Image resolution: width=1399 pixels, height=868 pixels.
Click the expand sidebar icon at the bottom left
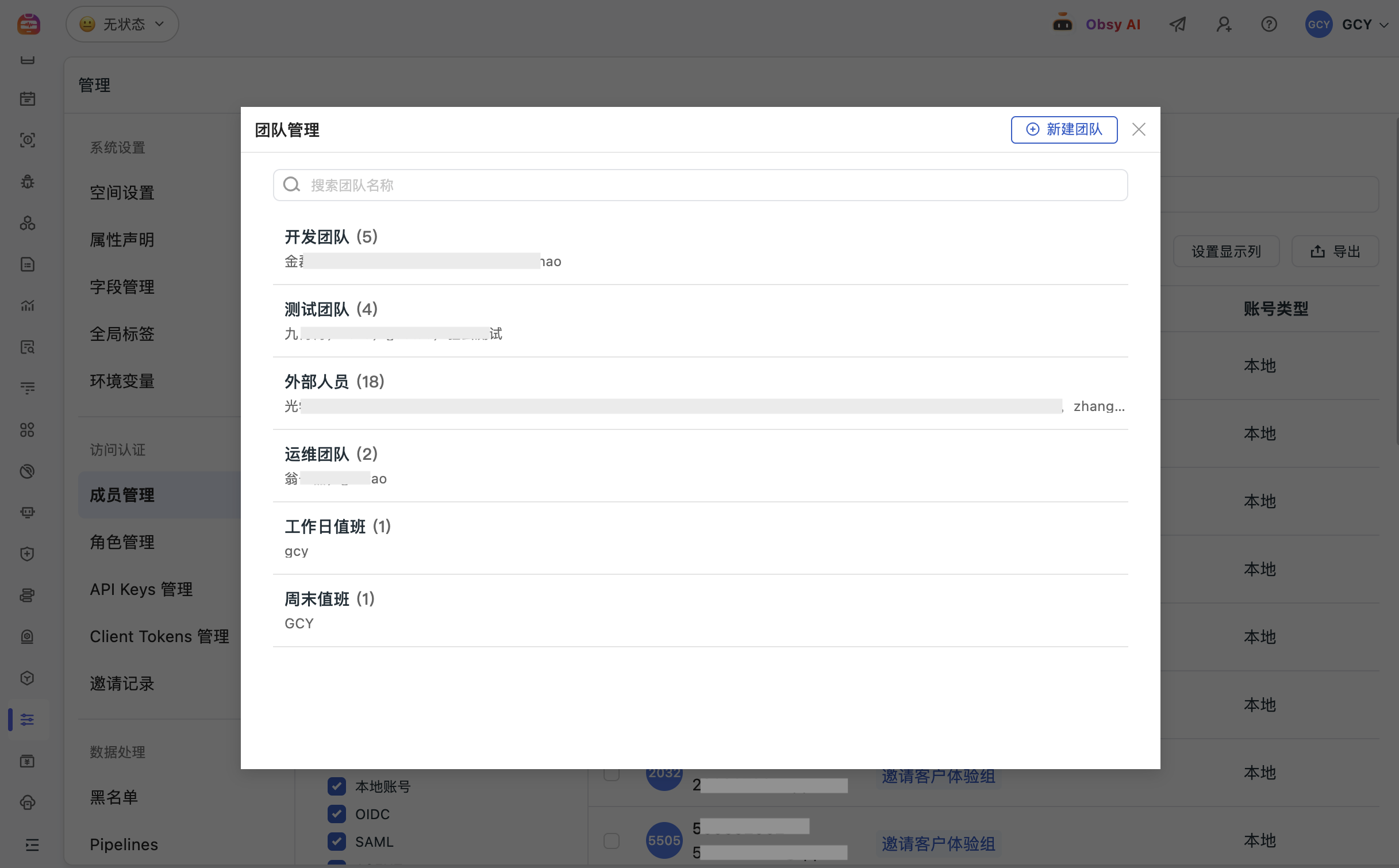[x=32, y=844]
